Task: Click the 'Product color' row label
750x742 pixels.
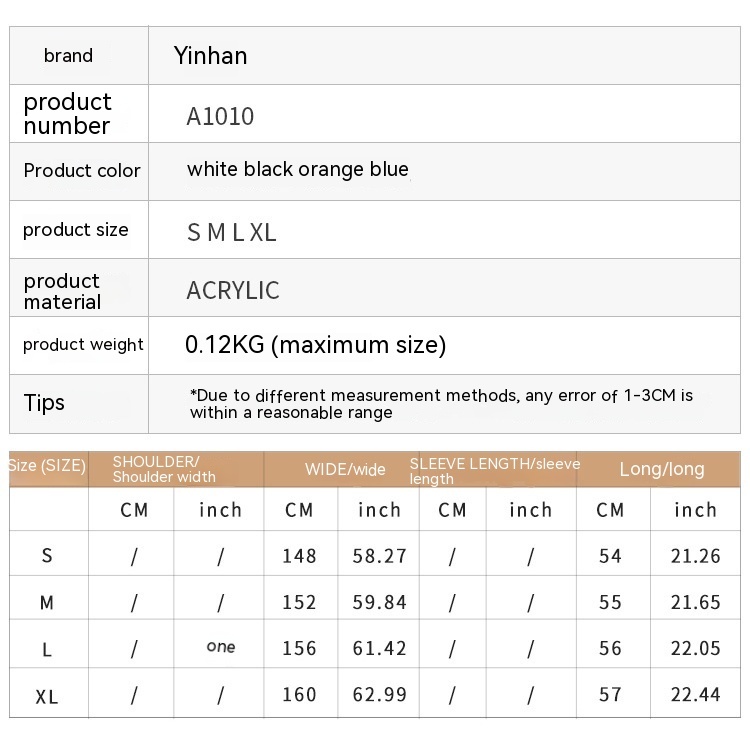Action: coord(82,170)
